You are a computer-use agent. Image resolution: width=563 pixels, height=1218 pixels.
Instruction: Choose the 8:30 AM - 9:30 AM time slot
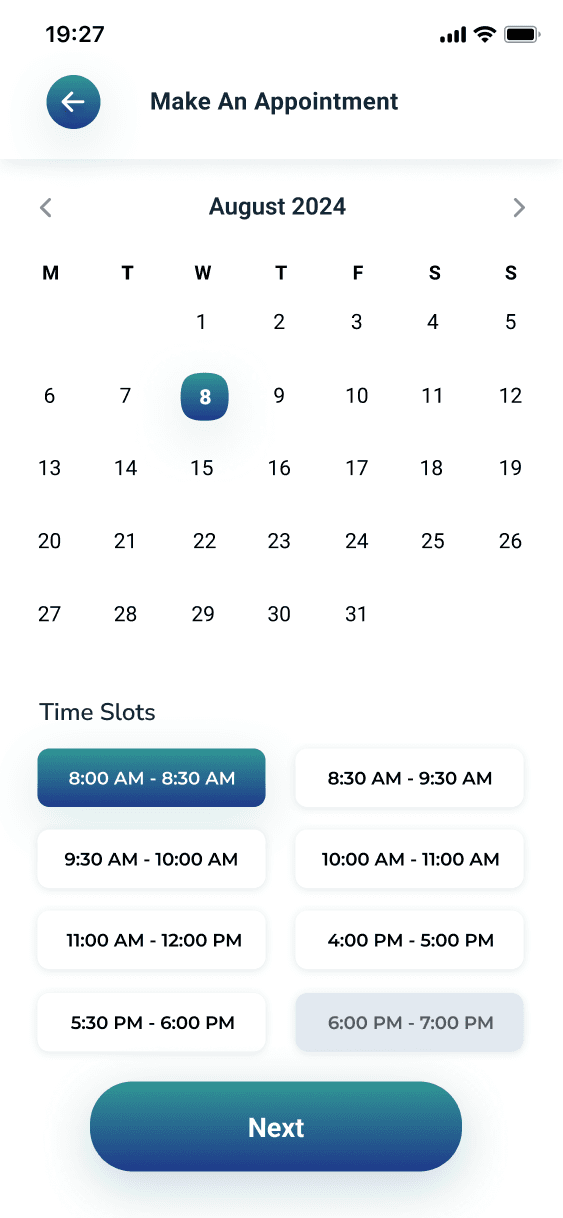point(410,778)
